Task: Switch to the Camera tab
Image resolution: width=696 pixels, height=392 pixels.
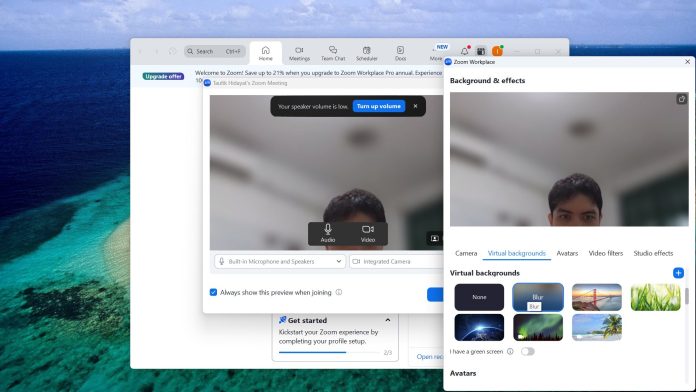Action: (466, 253)
